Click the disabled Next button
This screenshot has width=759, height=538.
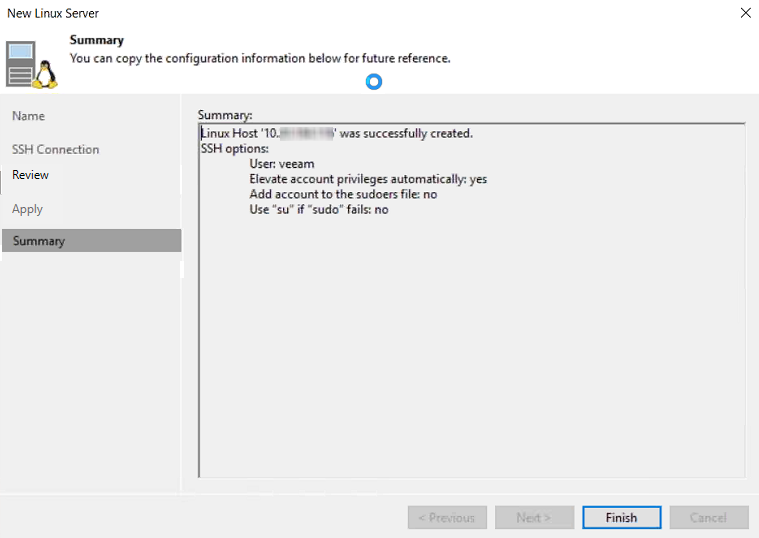point(534,517)
